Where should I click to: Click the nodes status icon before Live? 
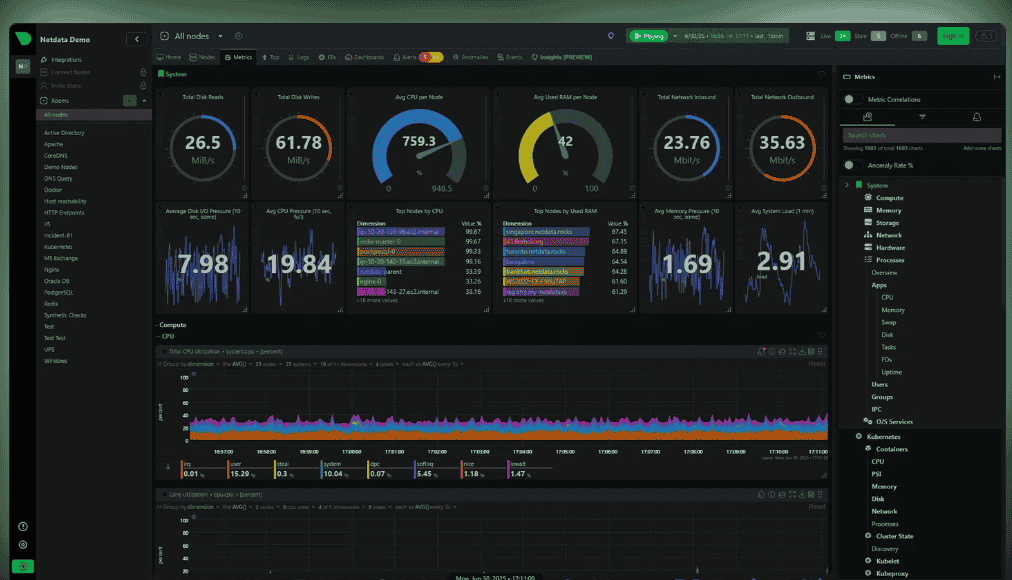[811, 36]
